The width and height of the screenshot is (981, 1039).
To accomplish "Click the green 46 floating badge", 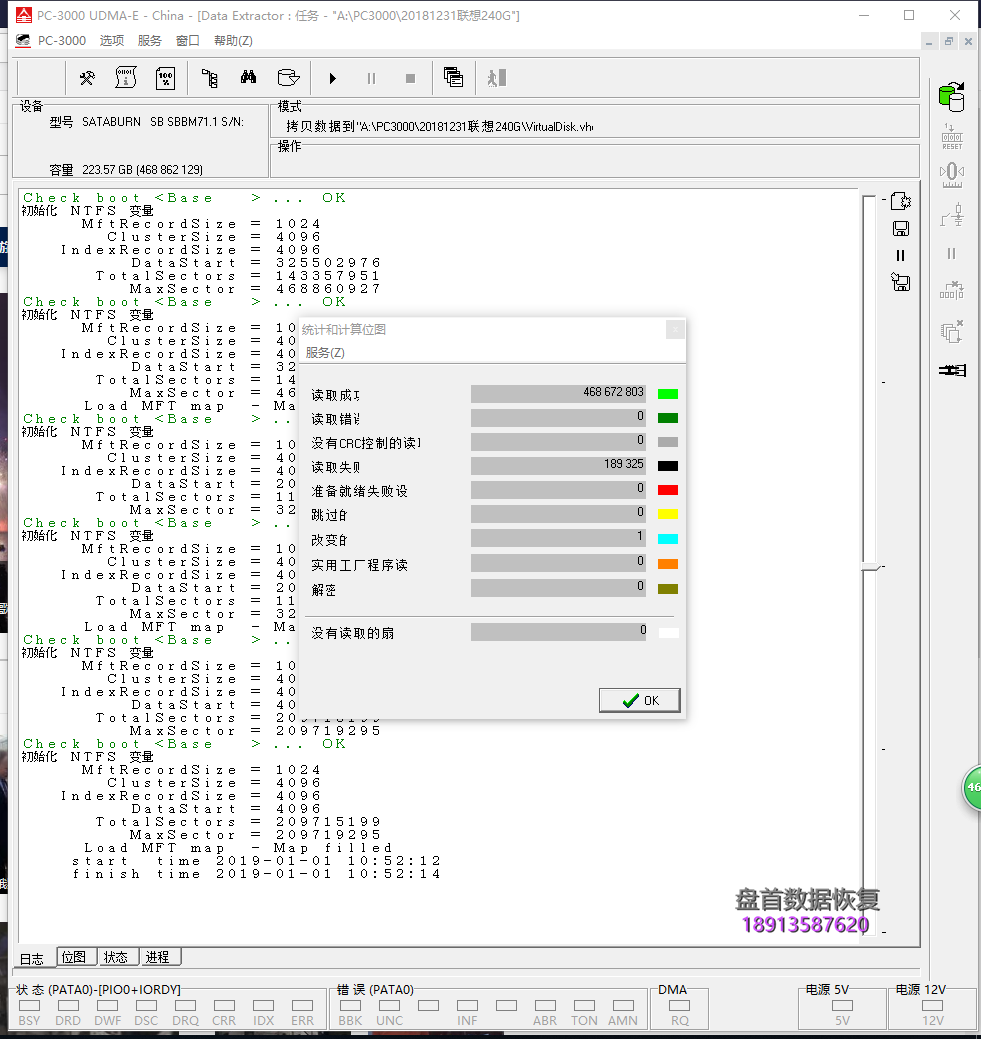I will (972, 787).
